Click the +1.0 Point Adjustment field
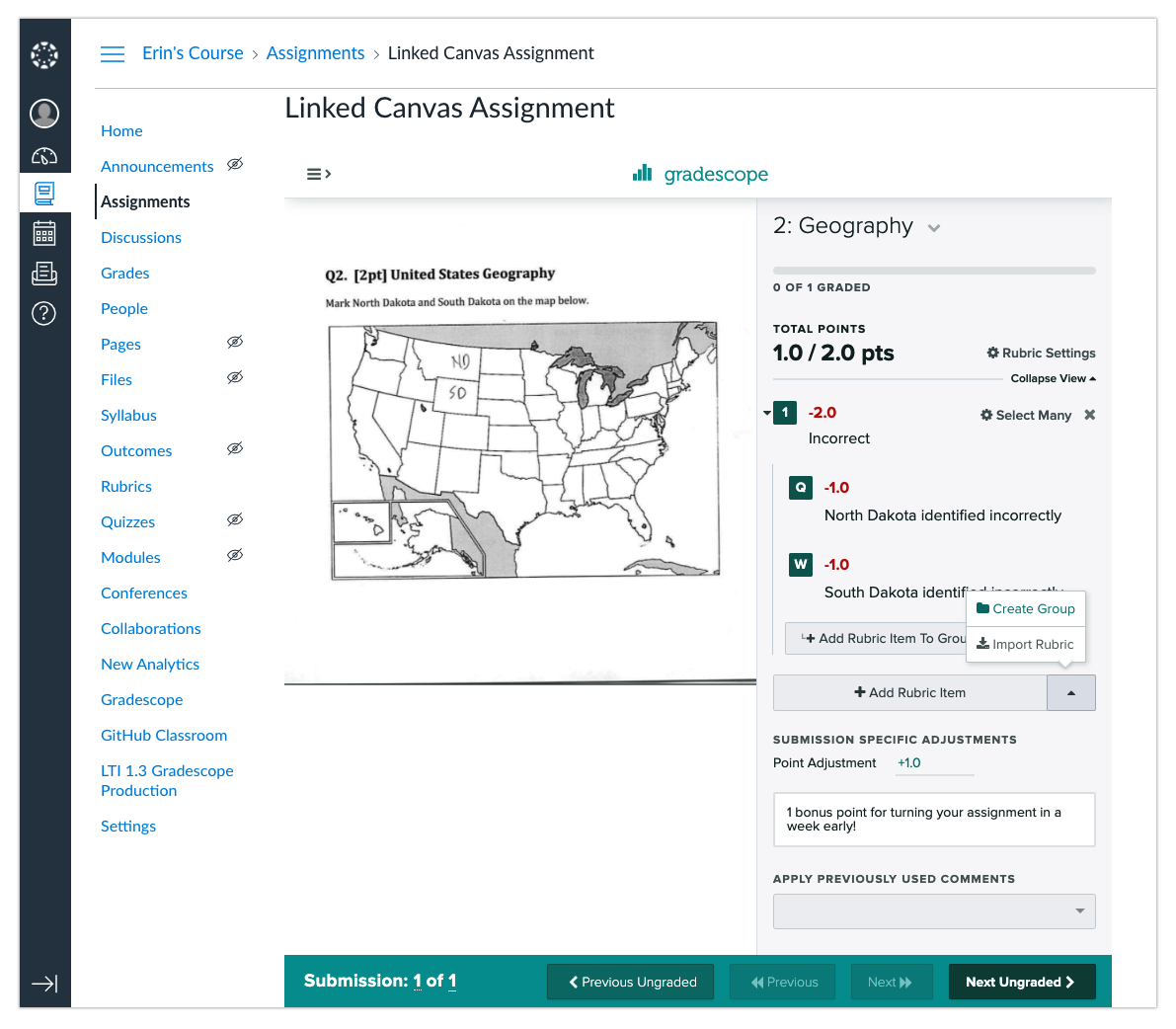 (934, 762)
